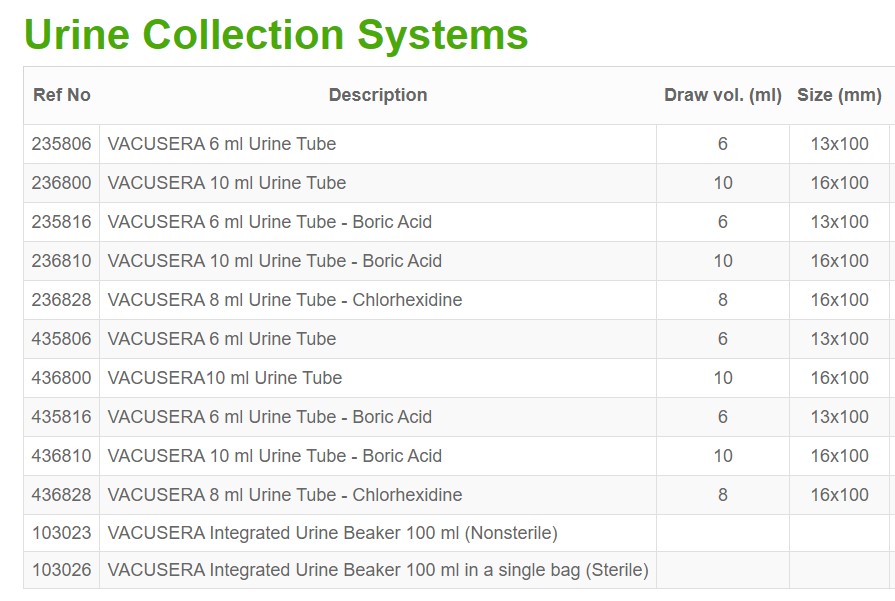
Task: Select the VACUSERA10 ml Urine Tube row
Action: point(225,378)
